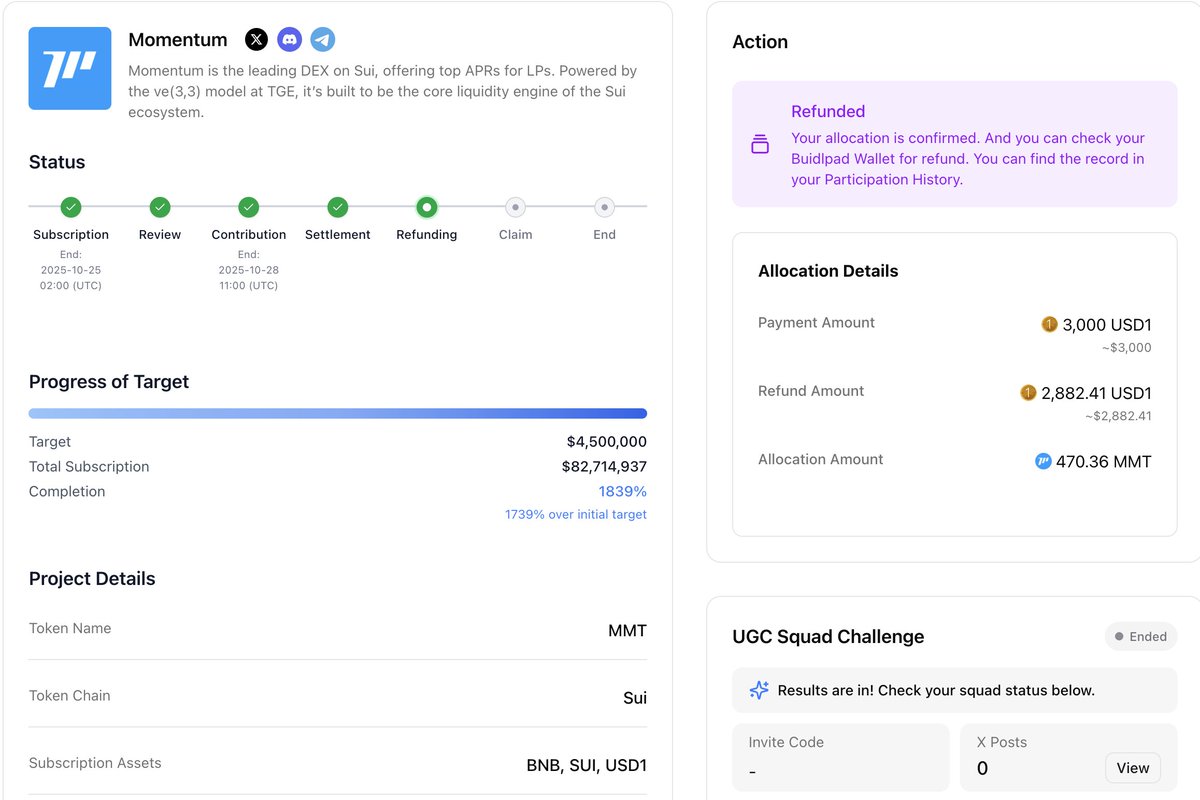Click the Momentum project title
Screen dimensions: 1200x800
point(178,40)
